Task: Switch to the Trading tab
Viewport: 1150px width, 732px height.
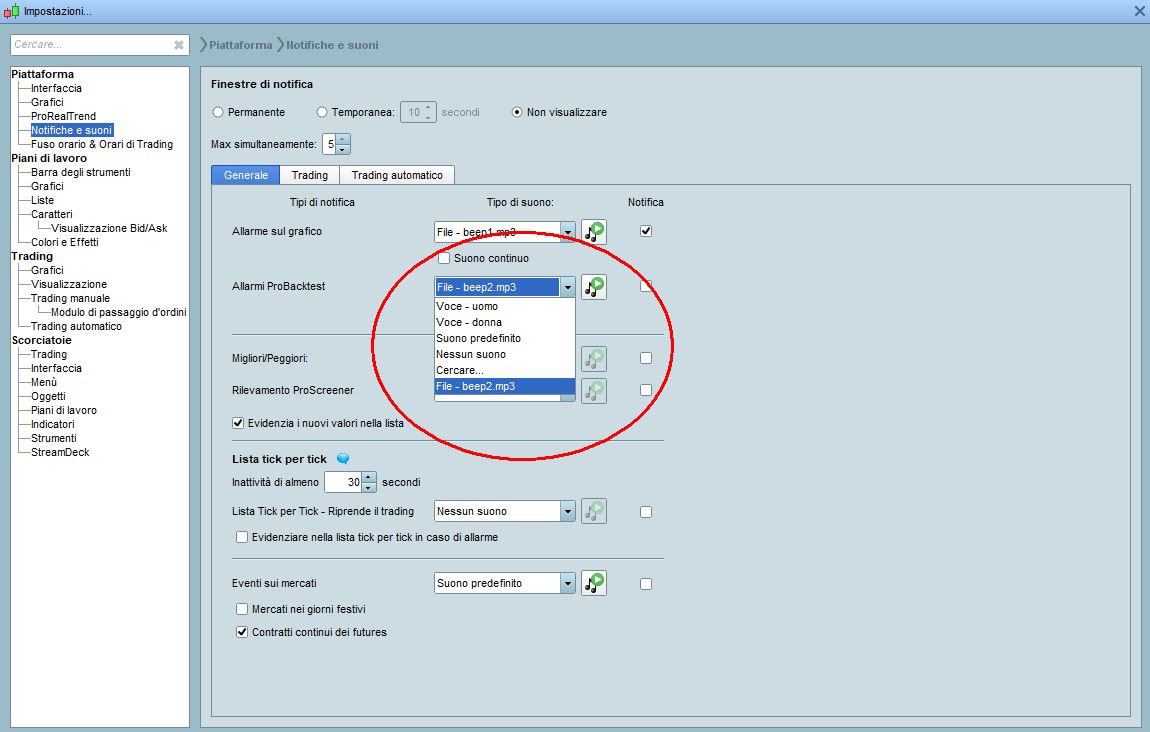Action: 310,175
